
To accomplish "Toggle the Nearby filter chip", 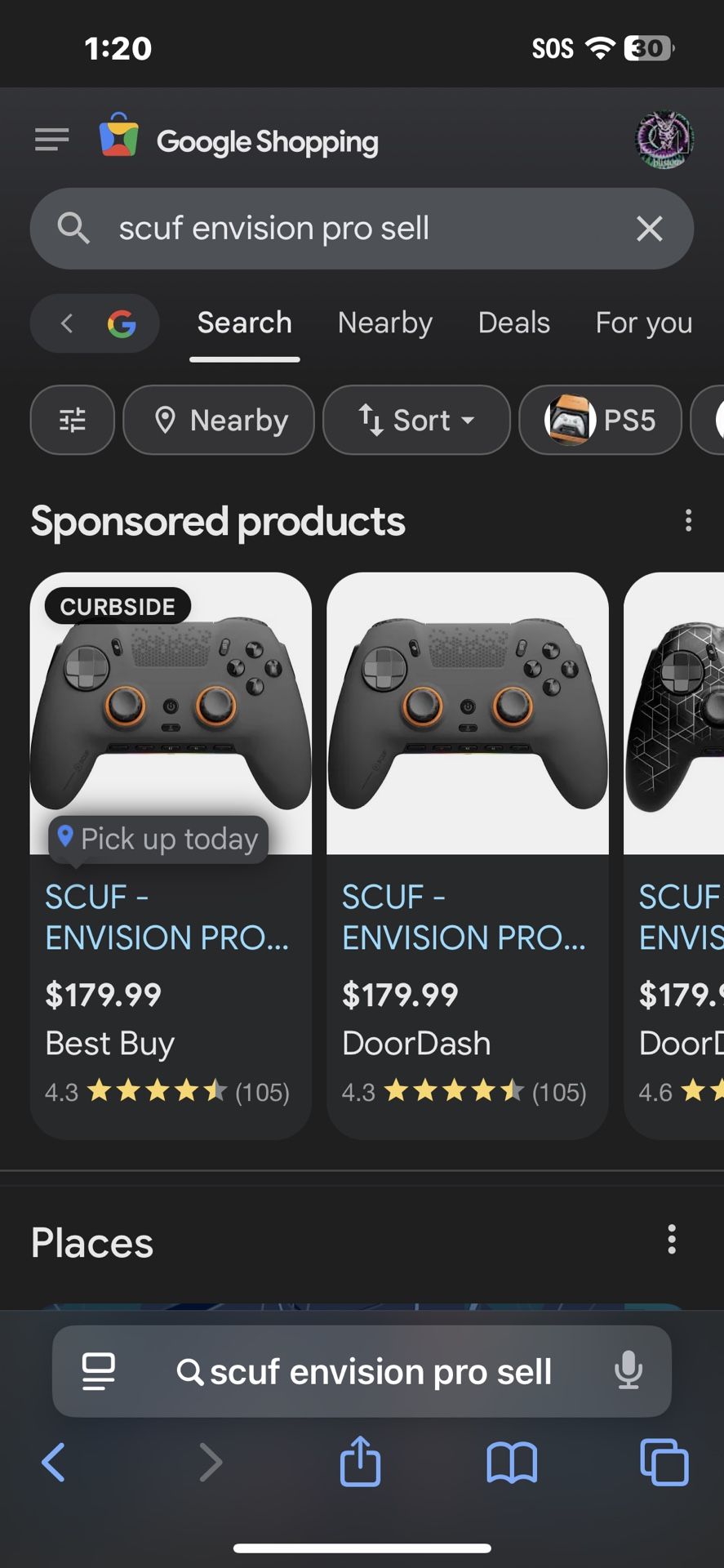I will (218, 420).
